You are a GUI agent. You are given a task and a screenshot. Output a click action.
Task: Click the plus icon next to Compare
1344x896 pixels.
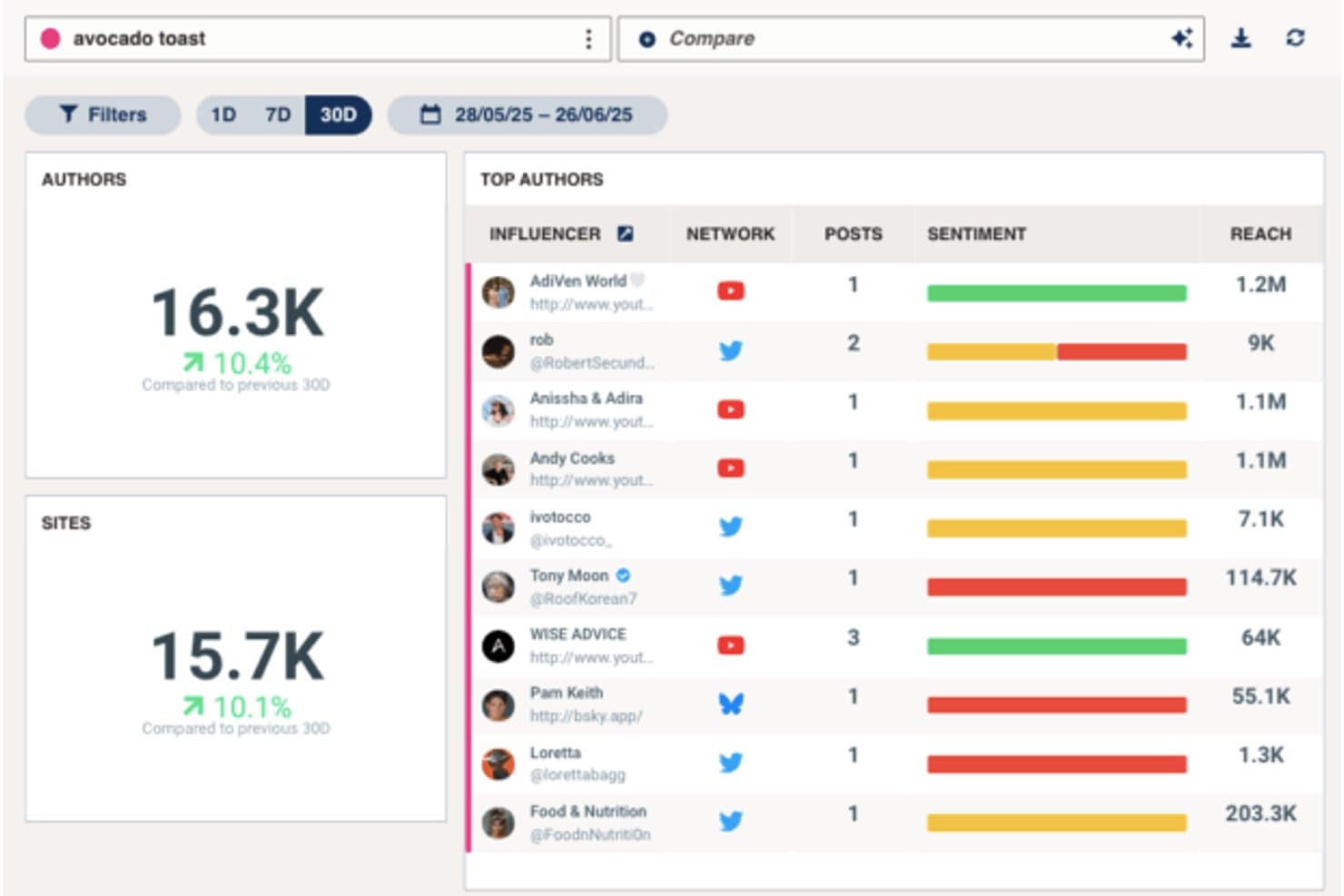[x=647, y=39]
